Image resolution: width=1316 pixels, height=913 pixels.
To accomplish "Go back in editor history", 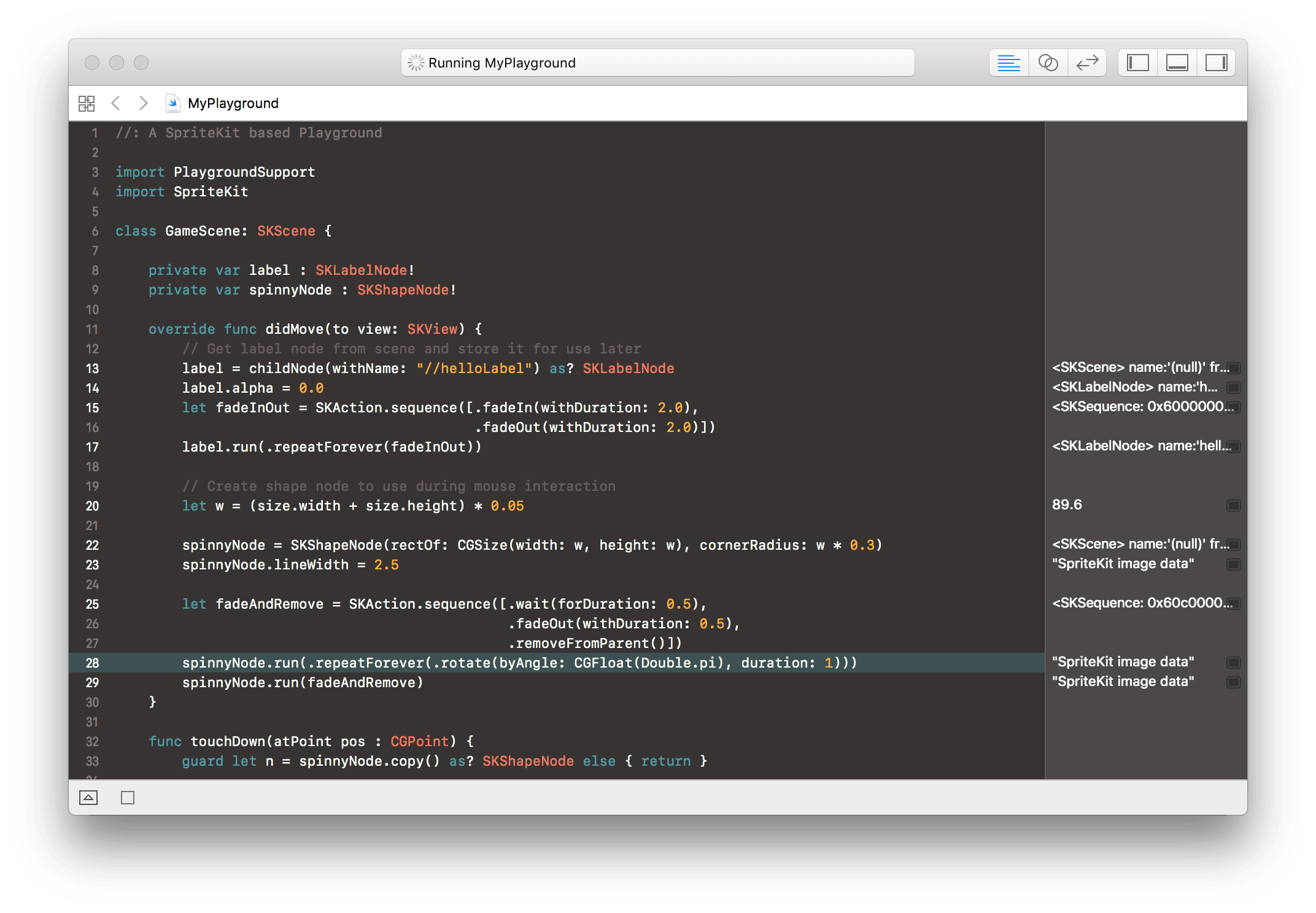I will click(x=115, y=103).
